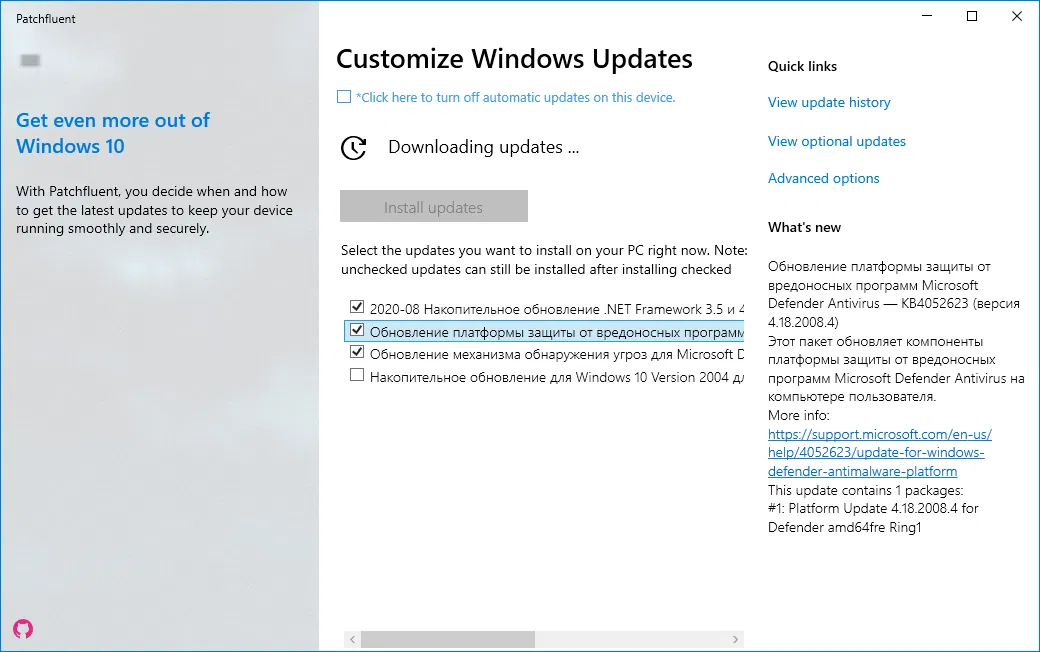
Task: Check the turn off automatic updates box
Action: pos(344,97)
